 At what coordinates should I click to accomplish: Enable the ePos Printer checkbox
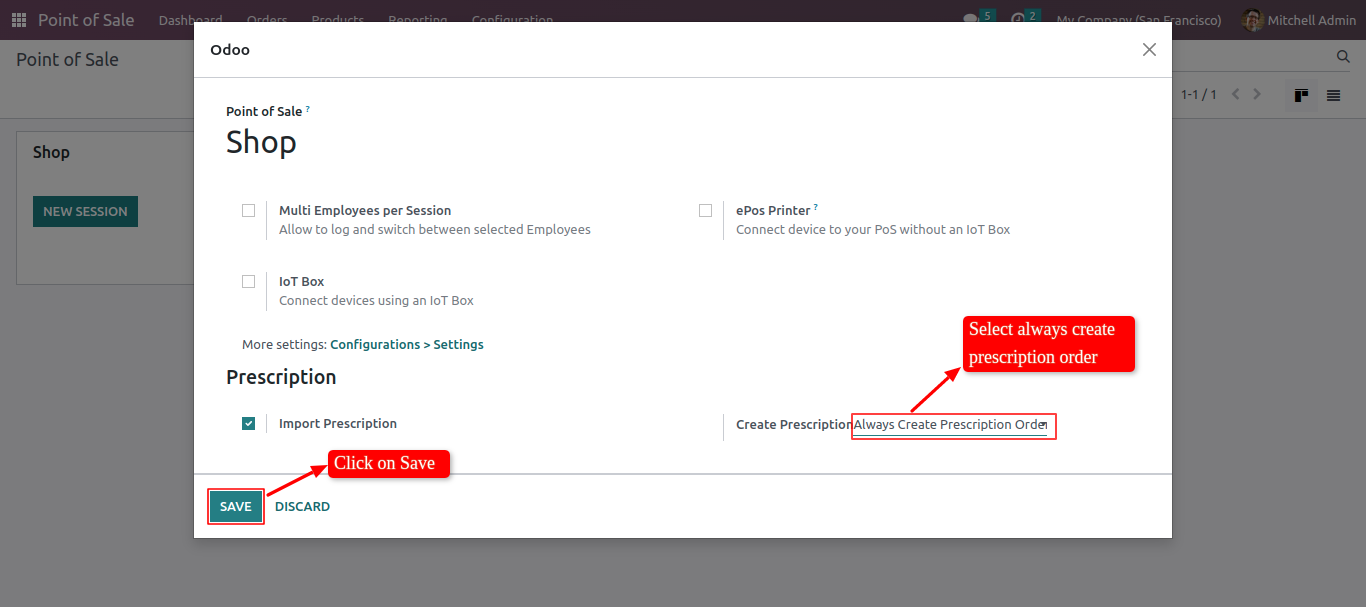tap(705, 211)
